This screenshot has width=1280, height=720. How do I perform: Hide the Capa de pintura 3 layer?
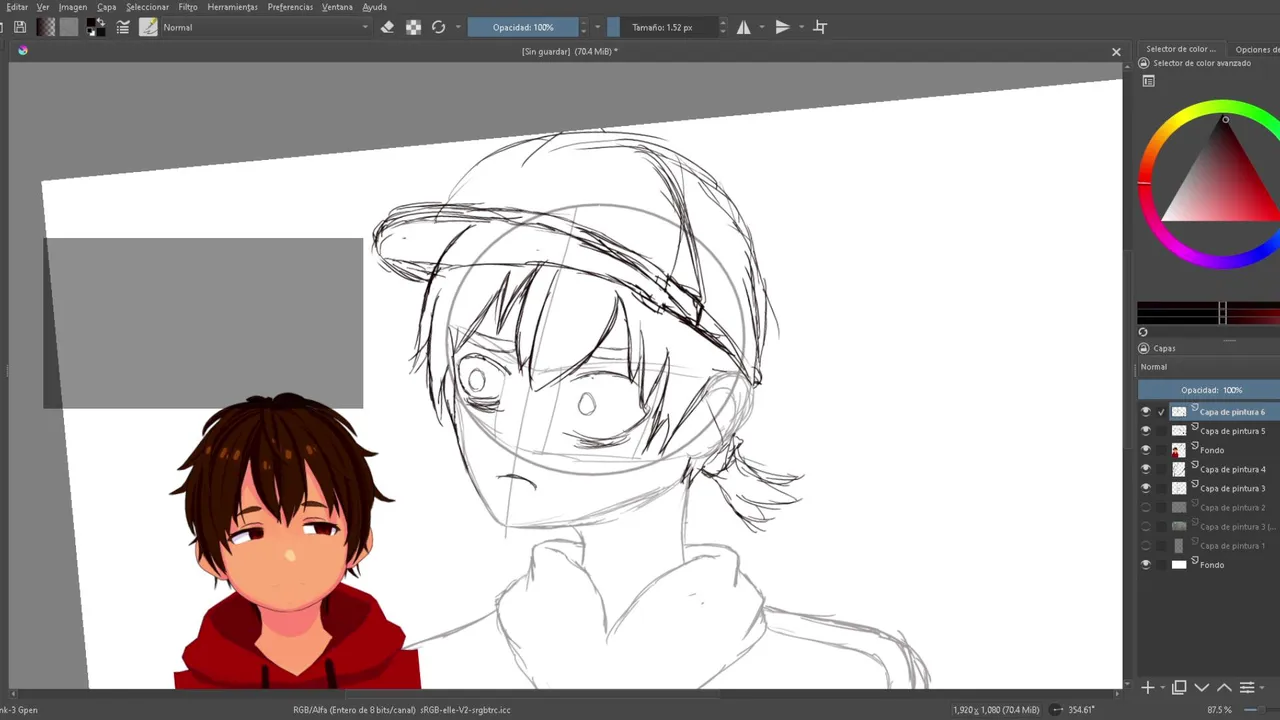1146,488
